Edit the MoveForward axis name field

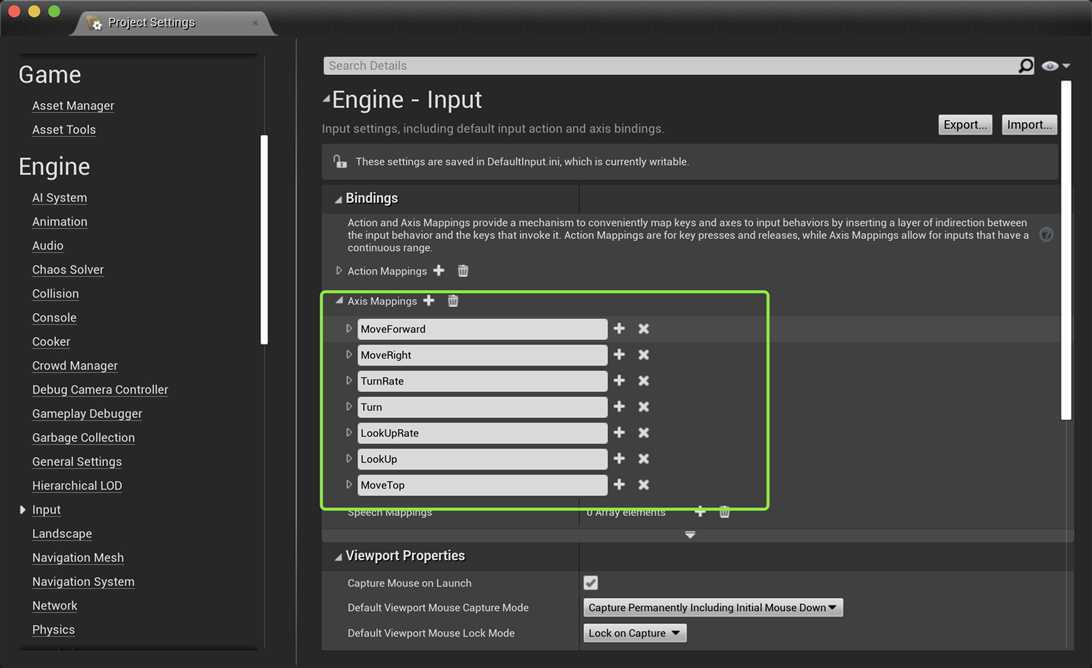[x=482, y=329]
